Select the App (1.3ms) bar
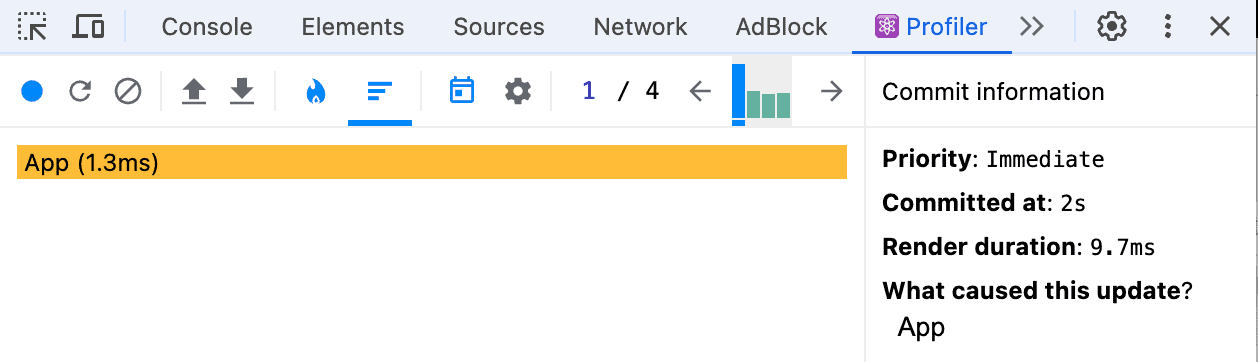This screenshot has width=1258, height=362. click(432, 163)
